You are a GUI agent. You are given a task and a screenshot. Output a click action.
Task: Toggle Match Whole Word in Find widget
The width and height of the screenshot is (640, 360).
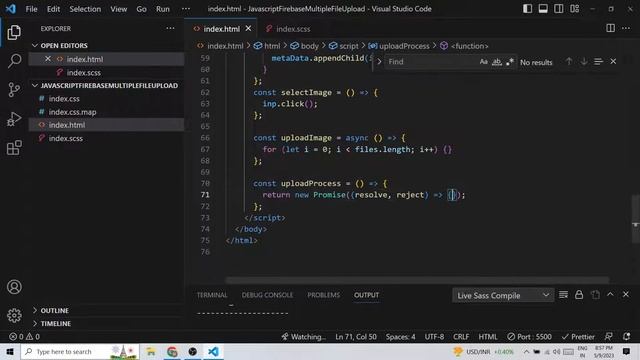tap(496, 62)
